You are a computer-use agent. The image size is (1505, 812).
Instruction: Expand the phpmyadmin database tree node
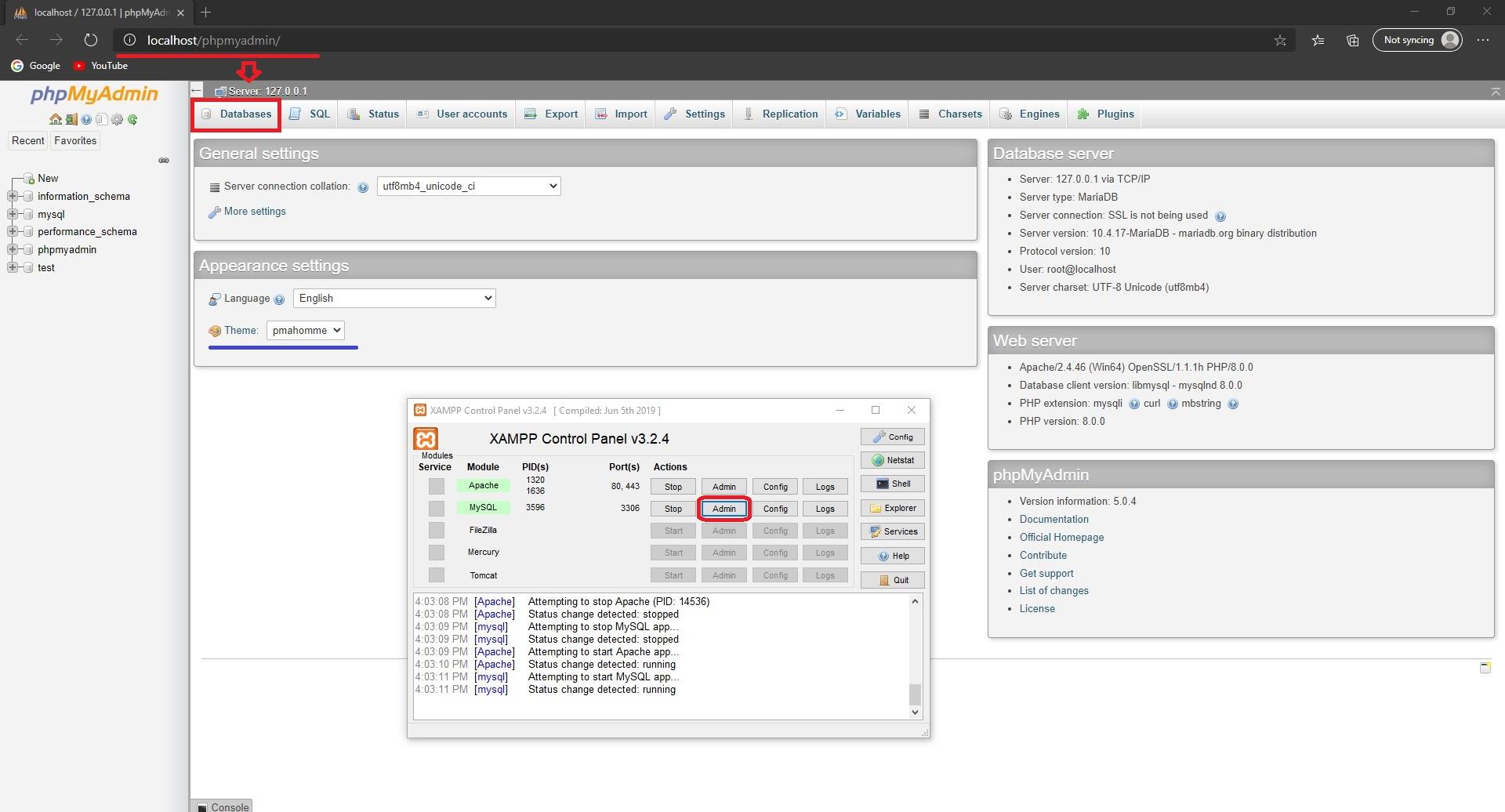tap(13, 249)
